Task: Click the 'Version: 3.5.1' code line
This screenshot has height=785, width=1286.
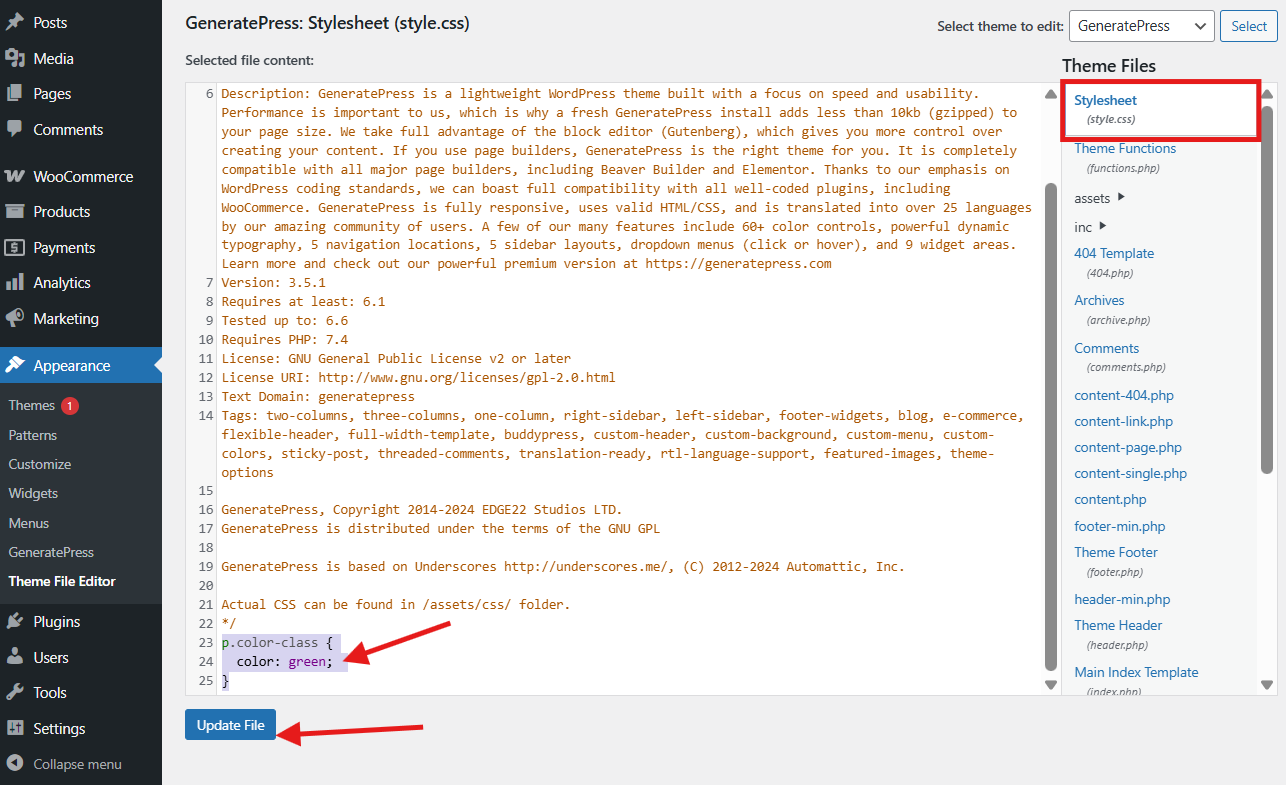Action: point(273,282)
